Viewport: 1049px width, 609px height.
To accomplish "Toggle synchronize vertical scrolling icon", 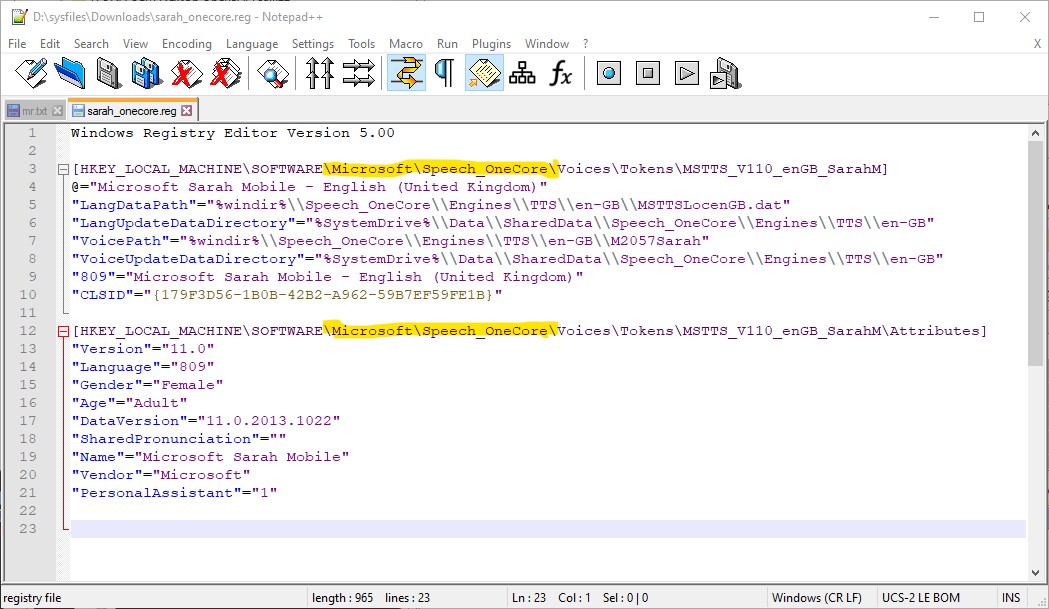I will coord(320,73).
